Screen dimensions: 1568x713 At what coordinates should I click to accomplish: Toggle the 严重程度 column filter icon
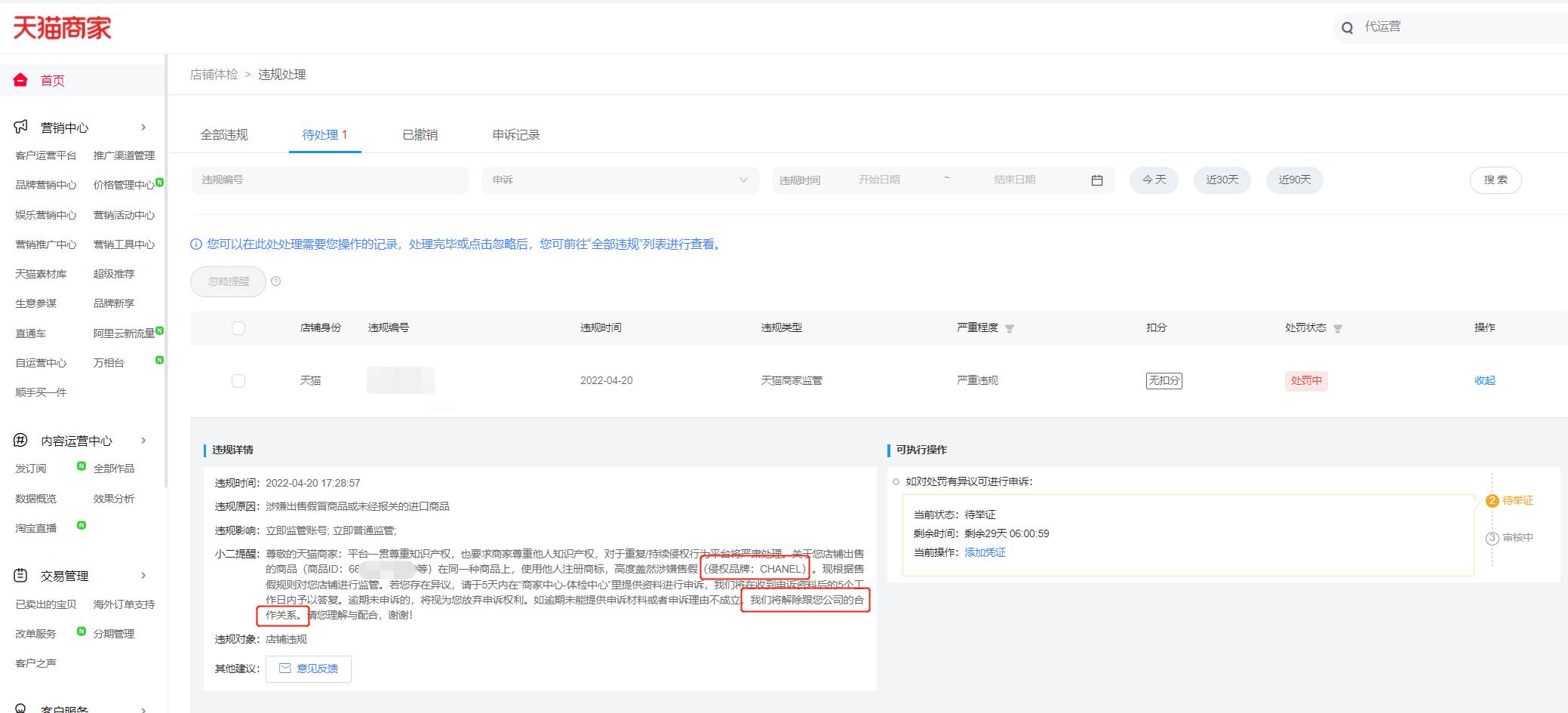click(x=1011, y=327)
